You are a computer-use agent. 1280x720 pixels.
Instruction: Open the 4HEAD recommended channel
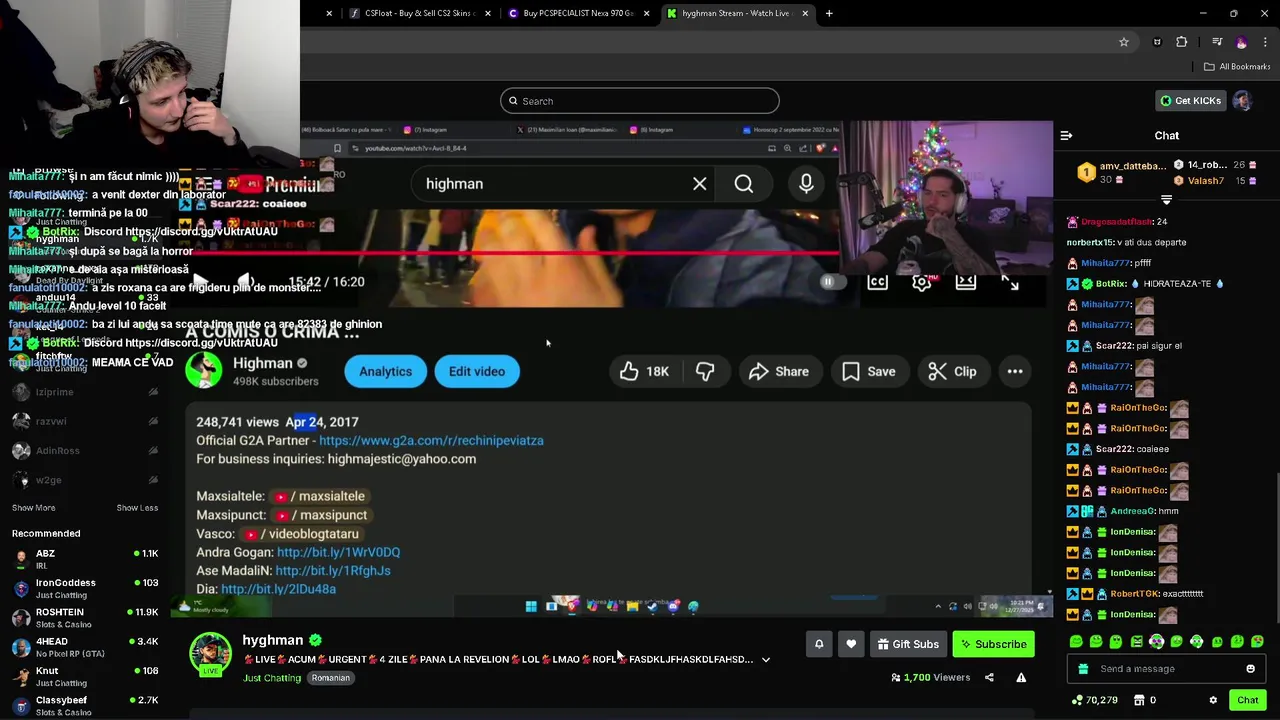[x=85, y=647]
